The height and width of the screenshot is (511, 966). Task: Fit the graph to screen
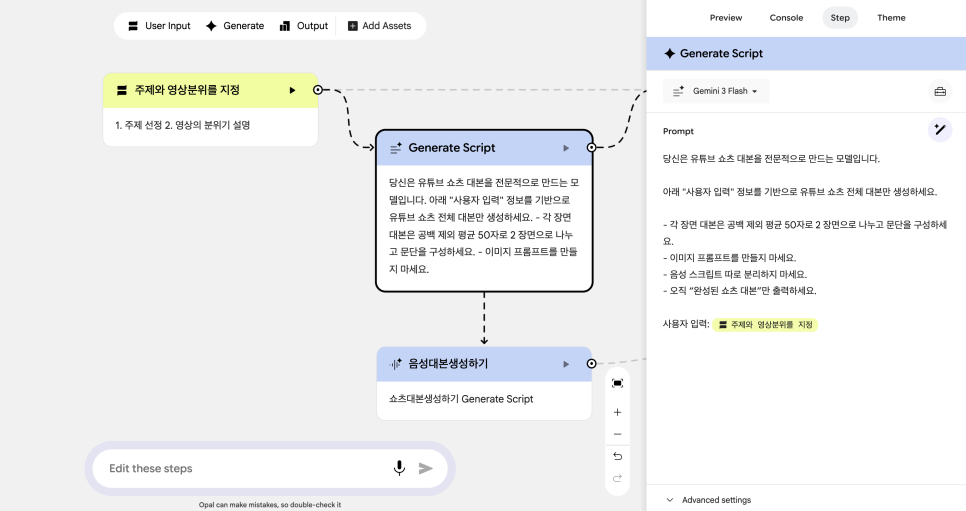pyautogui.click(x=617, y=383)
